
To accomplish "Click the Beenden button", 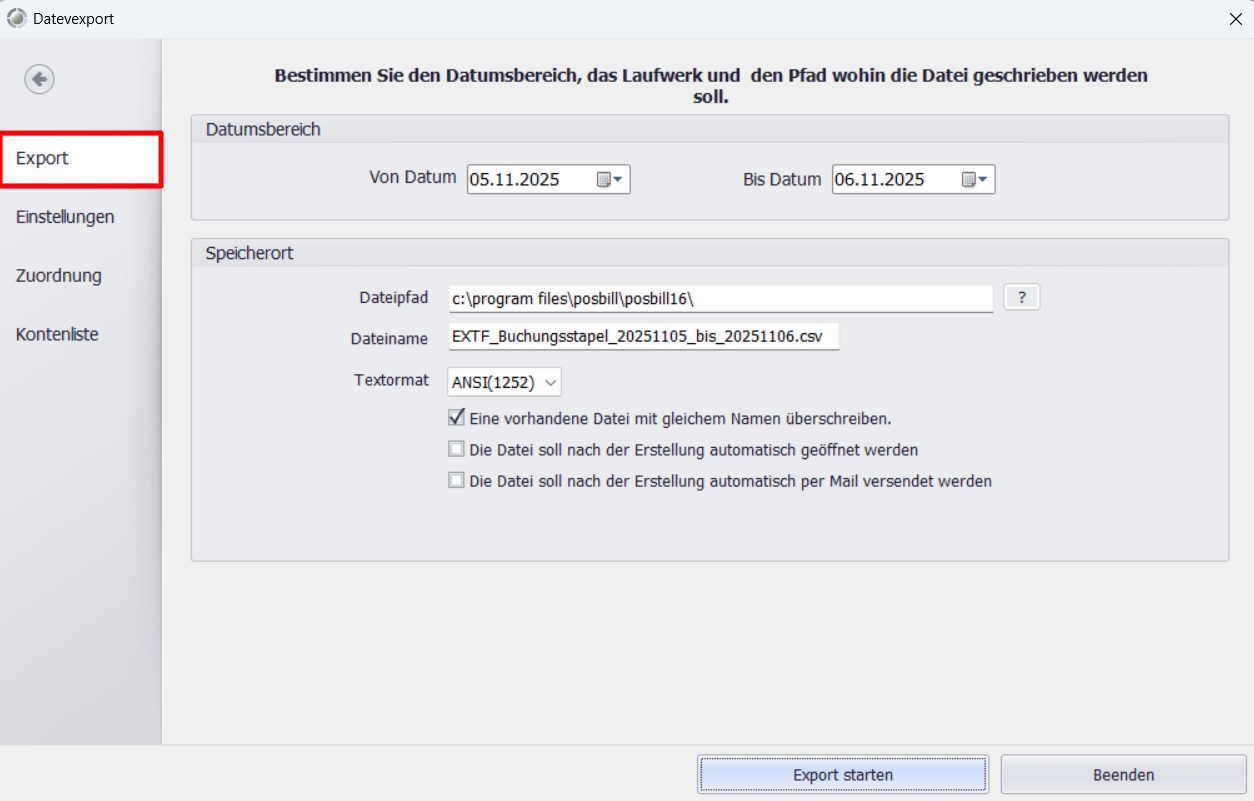I will (x=1124, y=775).
